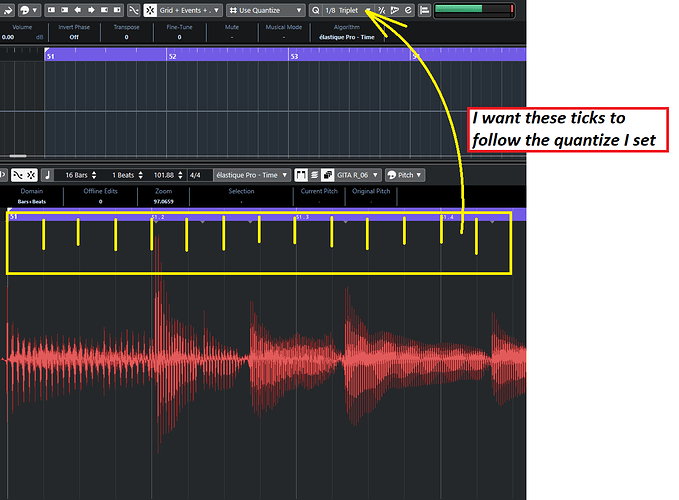Click bar 53 in the project ruler
Screen dimensions: 679x500
pos(294,56)
